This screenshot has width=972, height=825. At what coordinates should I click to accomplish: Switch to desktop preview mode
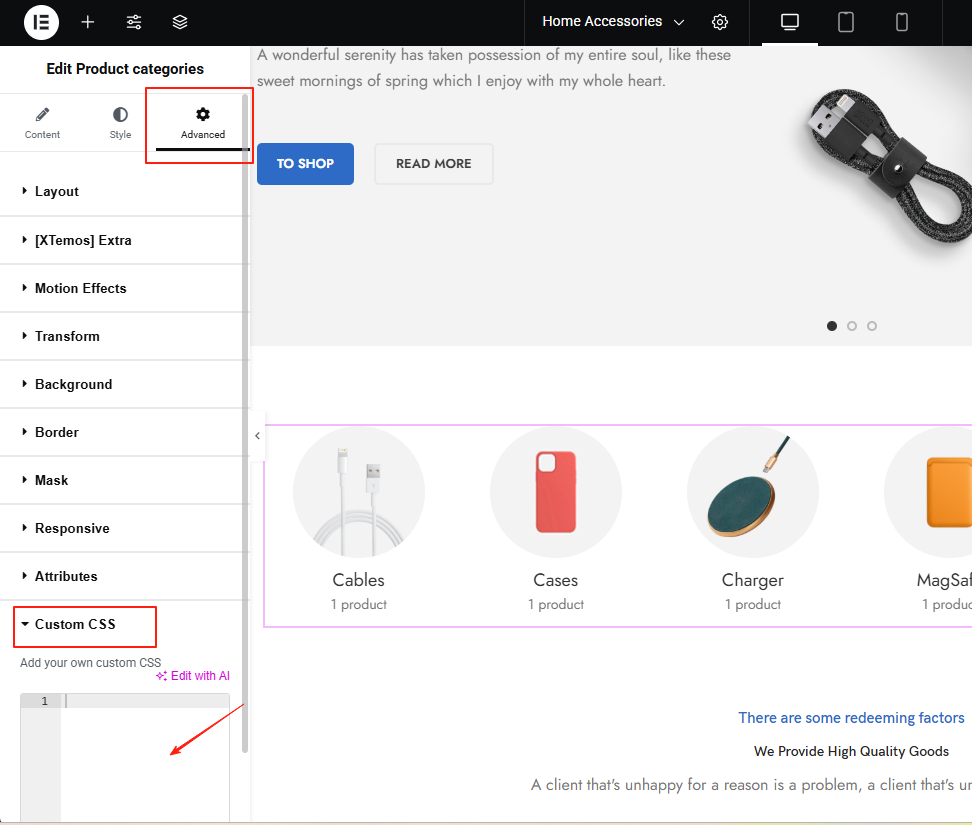(790, 22)
